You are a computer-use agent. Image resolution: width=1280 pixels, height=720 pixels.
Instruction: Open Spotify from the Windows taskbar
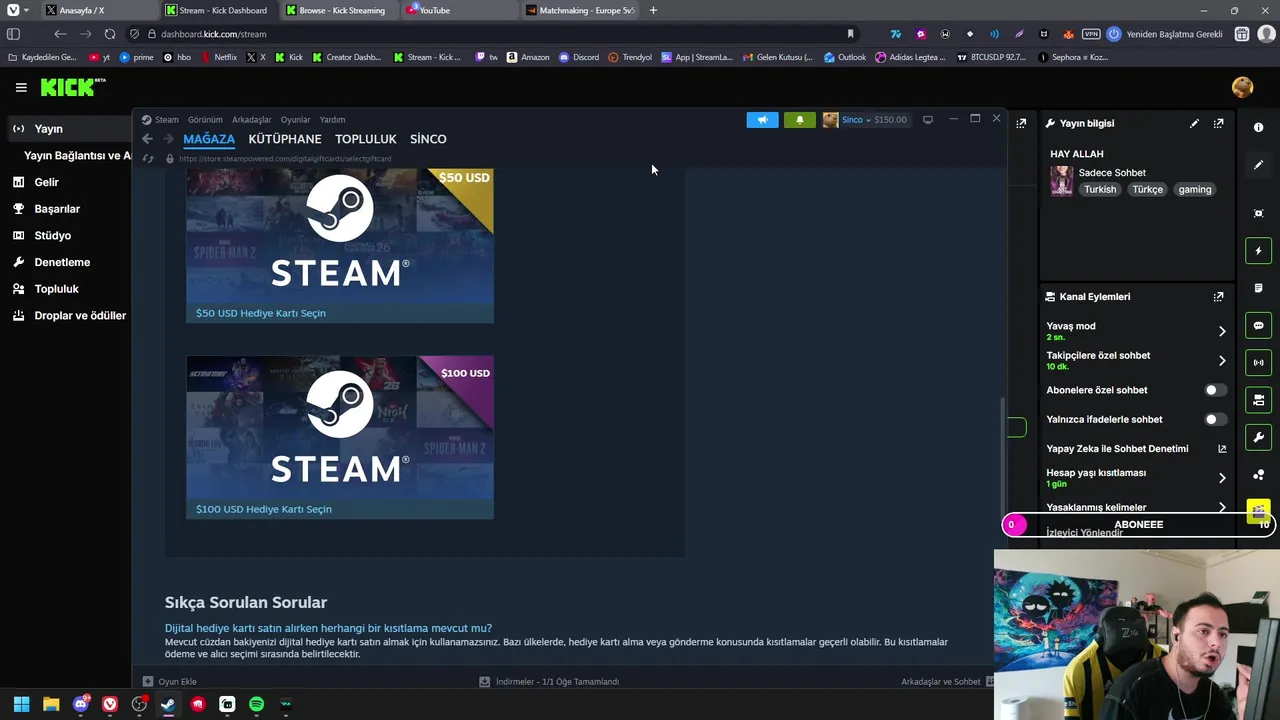[256, 704]
